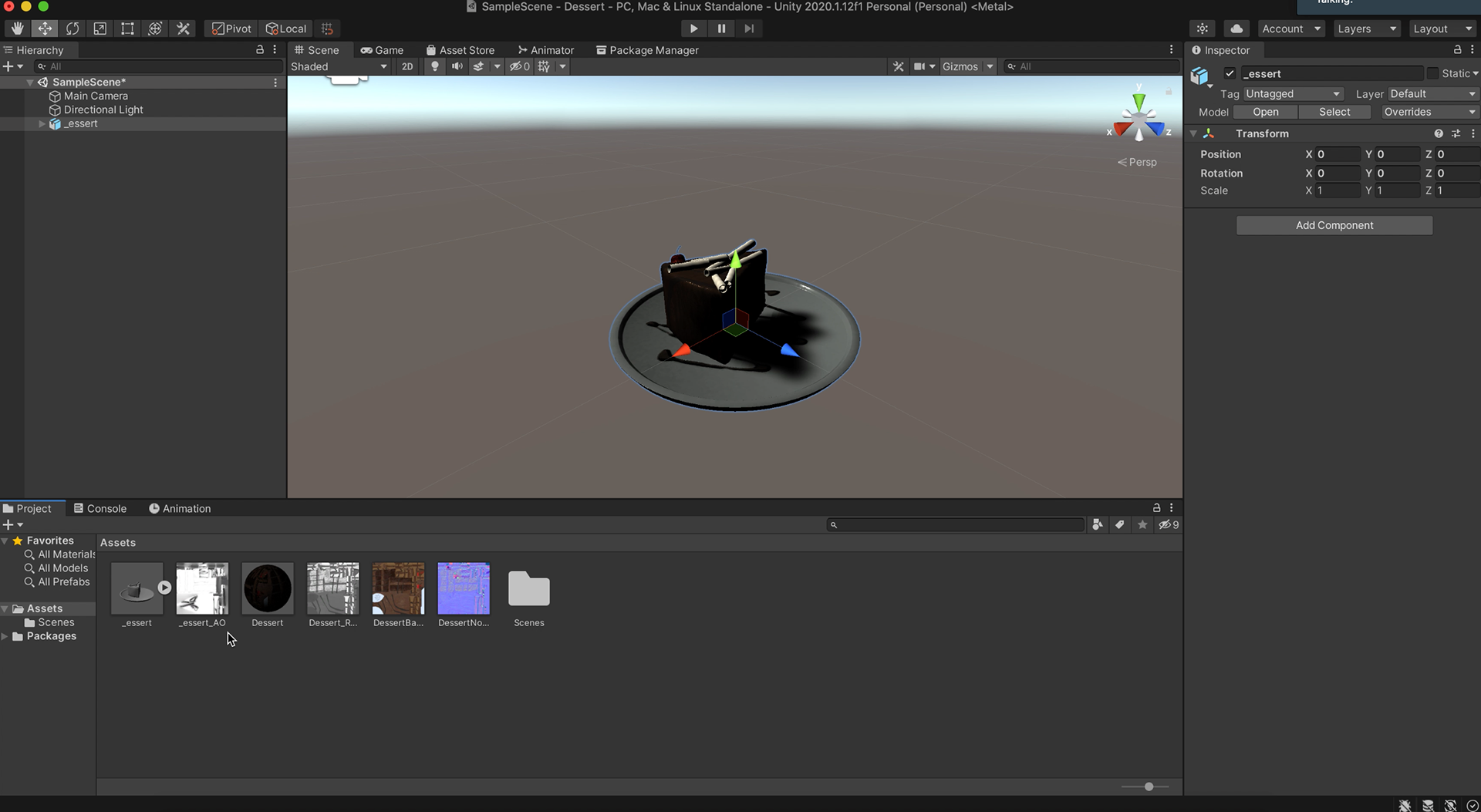The width and height of the screenshot is (1481, 812).
Task: Click the Select model button
Action: point(1334,112)
